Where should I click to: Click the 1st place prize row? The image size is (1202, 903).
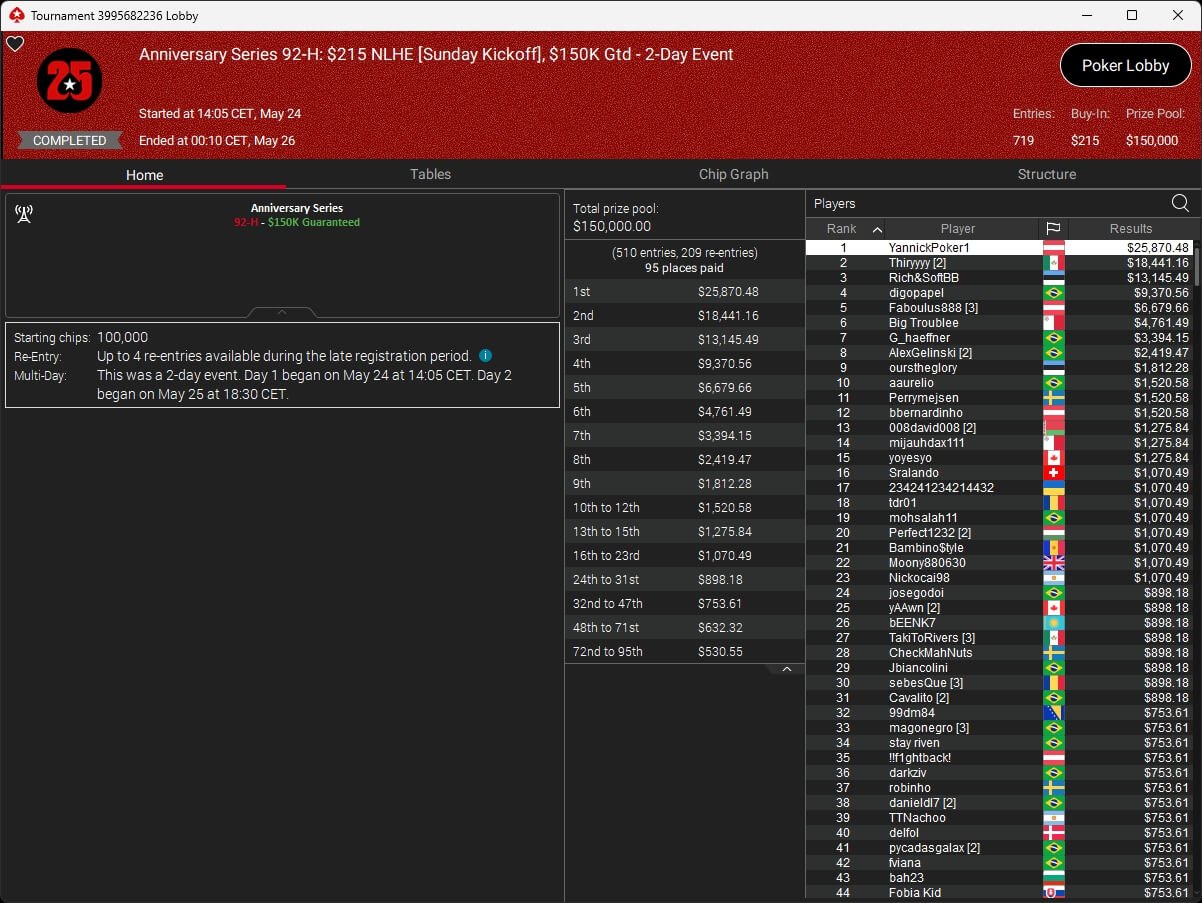tap(685, 292)
